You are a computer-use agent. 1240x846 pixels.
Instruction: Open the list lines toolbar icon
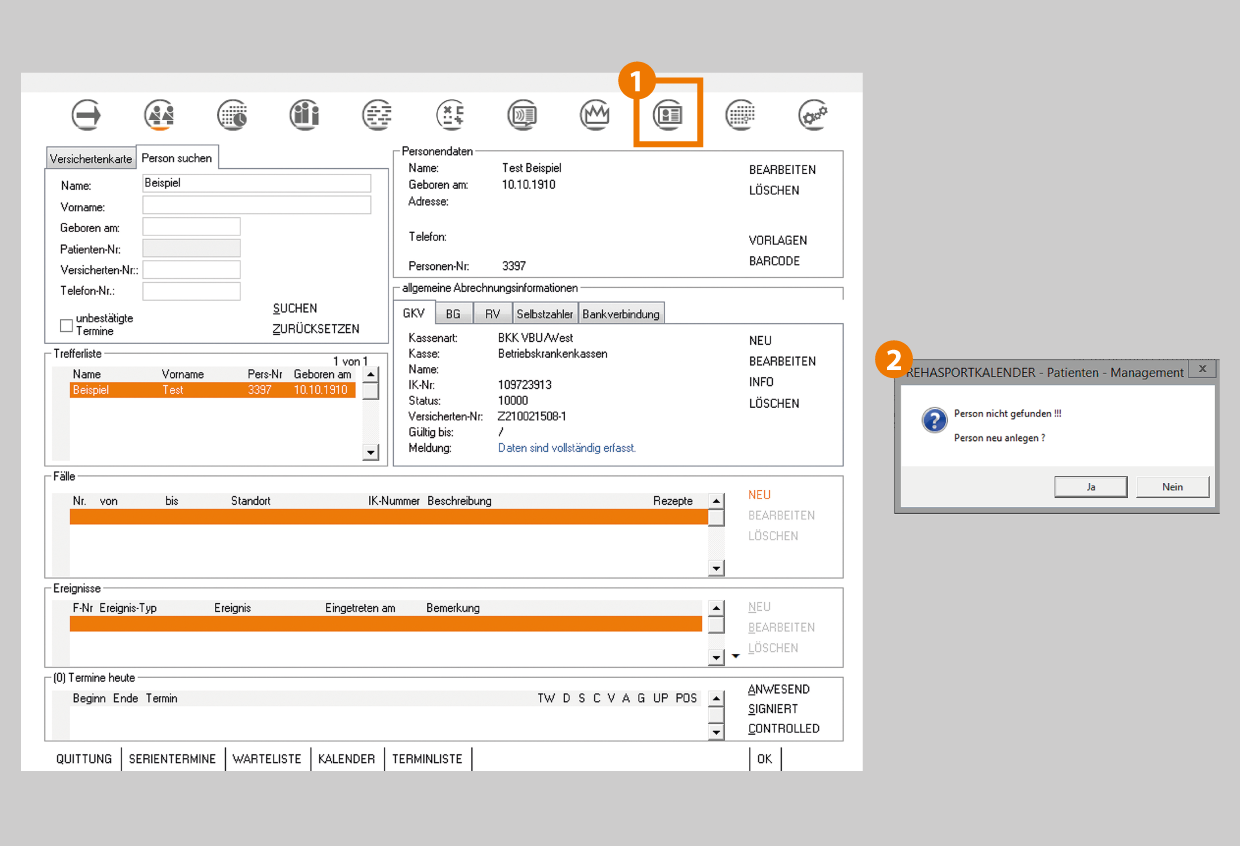tap(377, 115)
